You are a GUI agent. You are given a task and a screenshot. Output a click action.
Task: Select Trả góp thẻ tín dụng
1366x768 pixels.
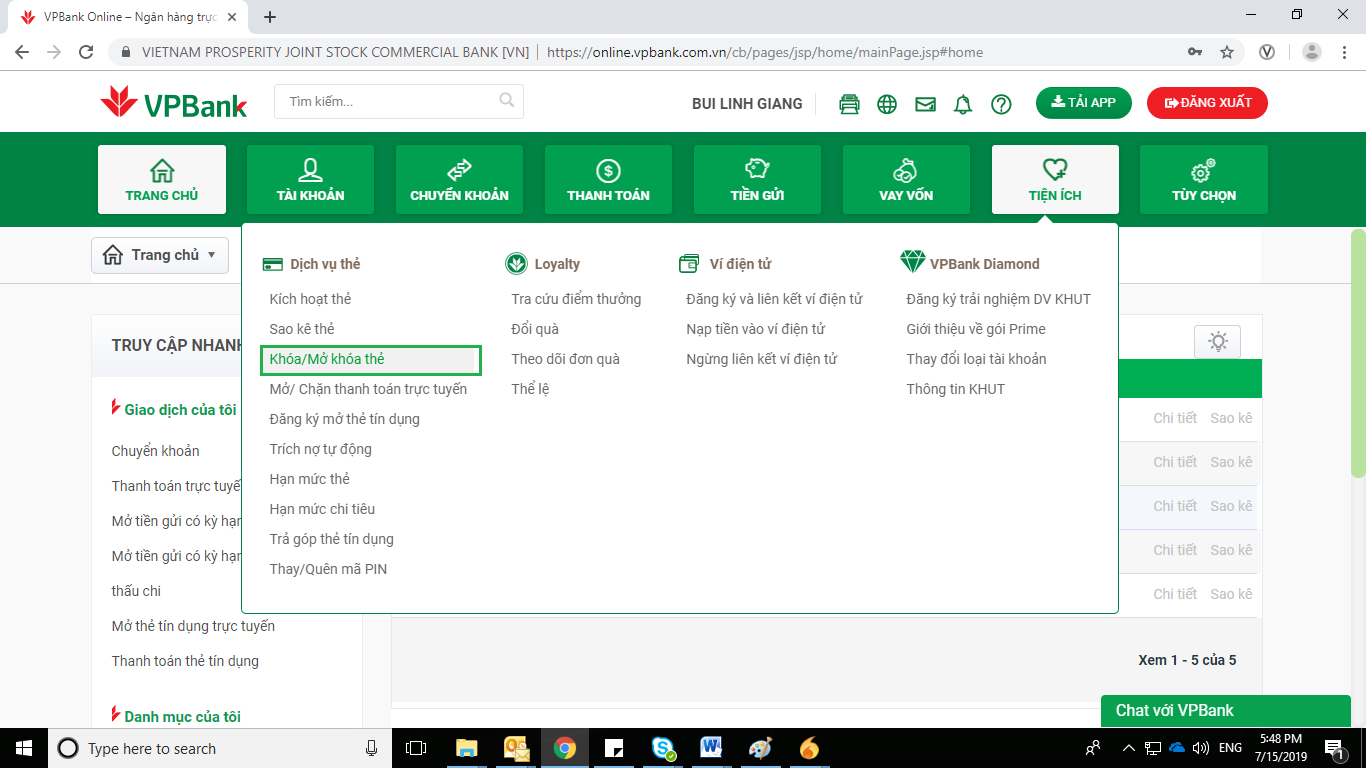click(x=331, y=539)
